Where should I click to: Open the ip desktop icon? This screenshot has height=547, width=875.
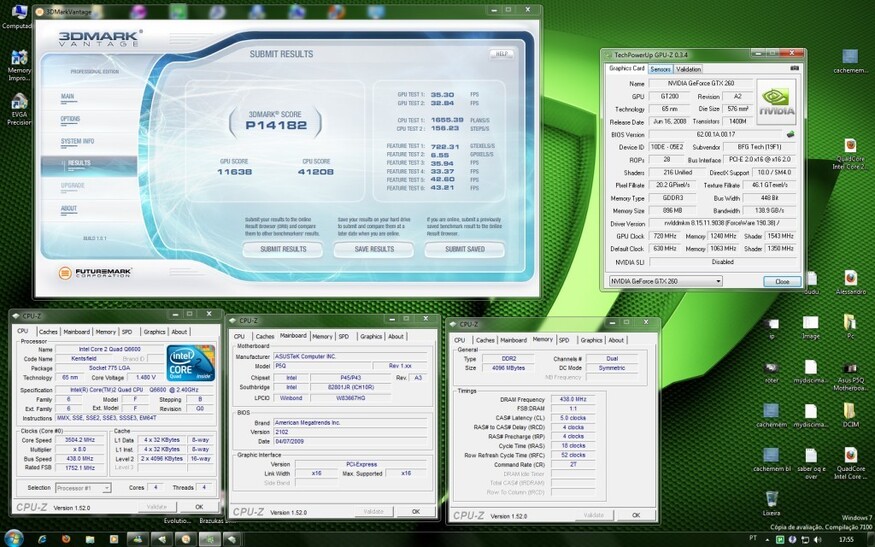(772, 329)
